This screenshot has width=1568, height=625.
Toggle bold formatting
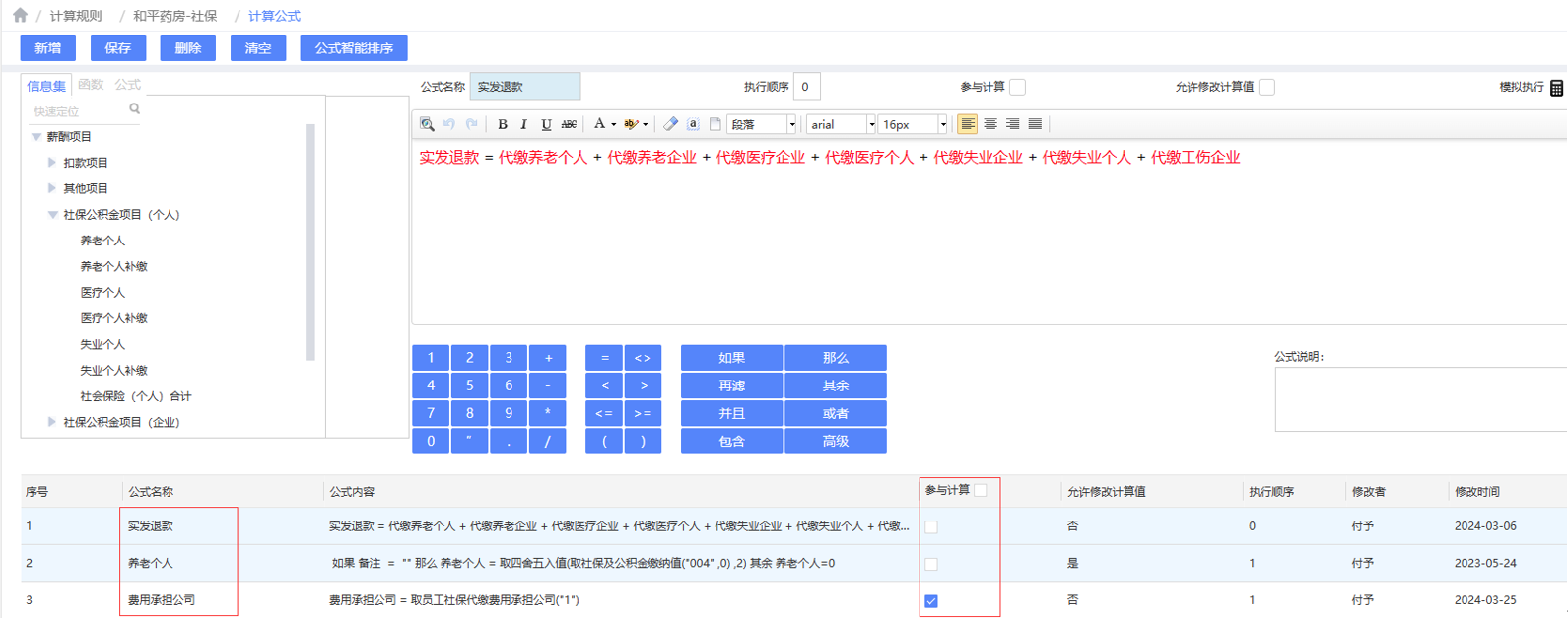[503, 124]
